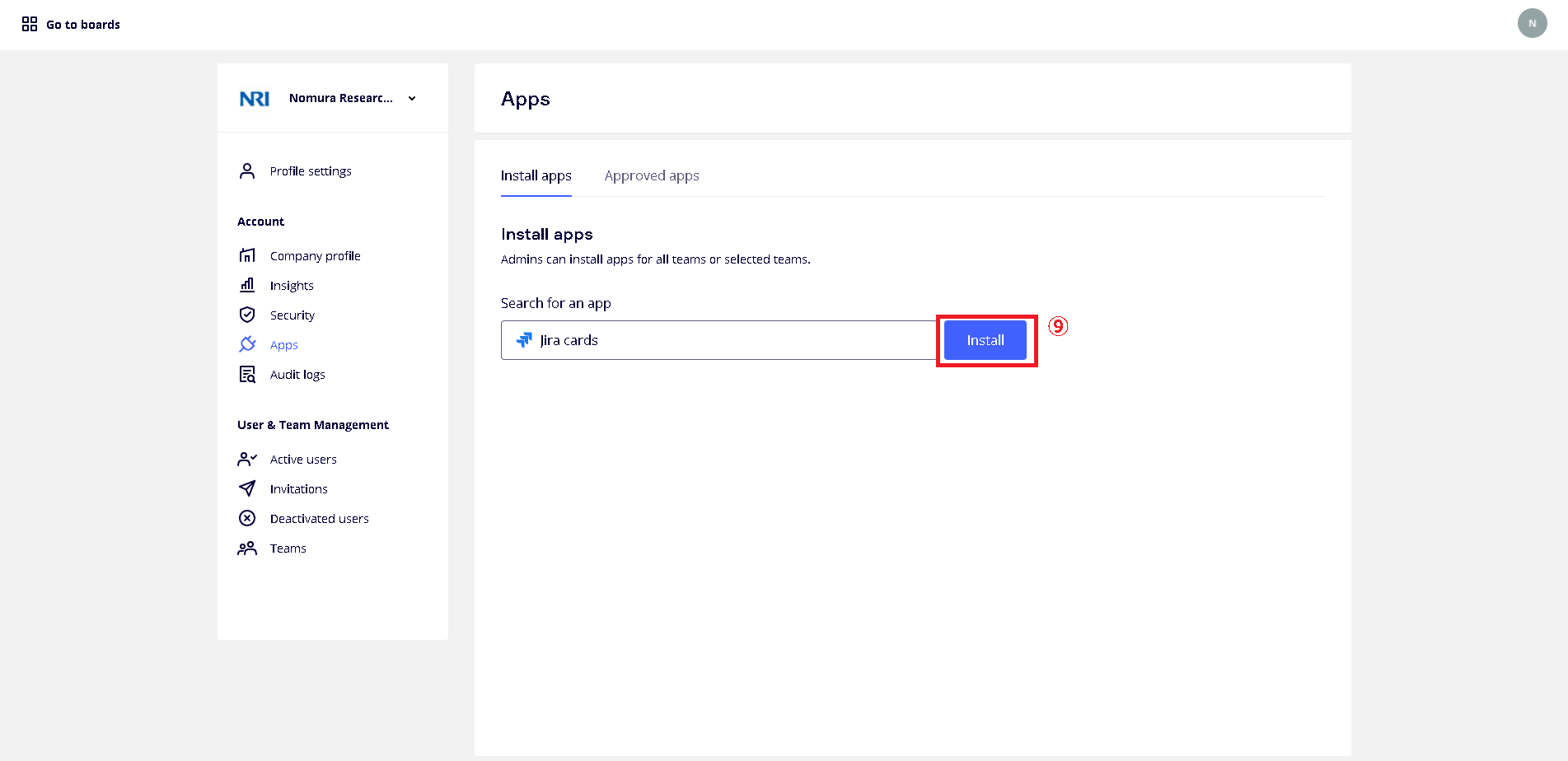The height and width of the screenshot is (761, 1568).
Task: Click the Insights bar chart icon
Action: click(247, 285)
